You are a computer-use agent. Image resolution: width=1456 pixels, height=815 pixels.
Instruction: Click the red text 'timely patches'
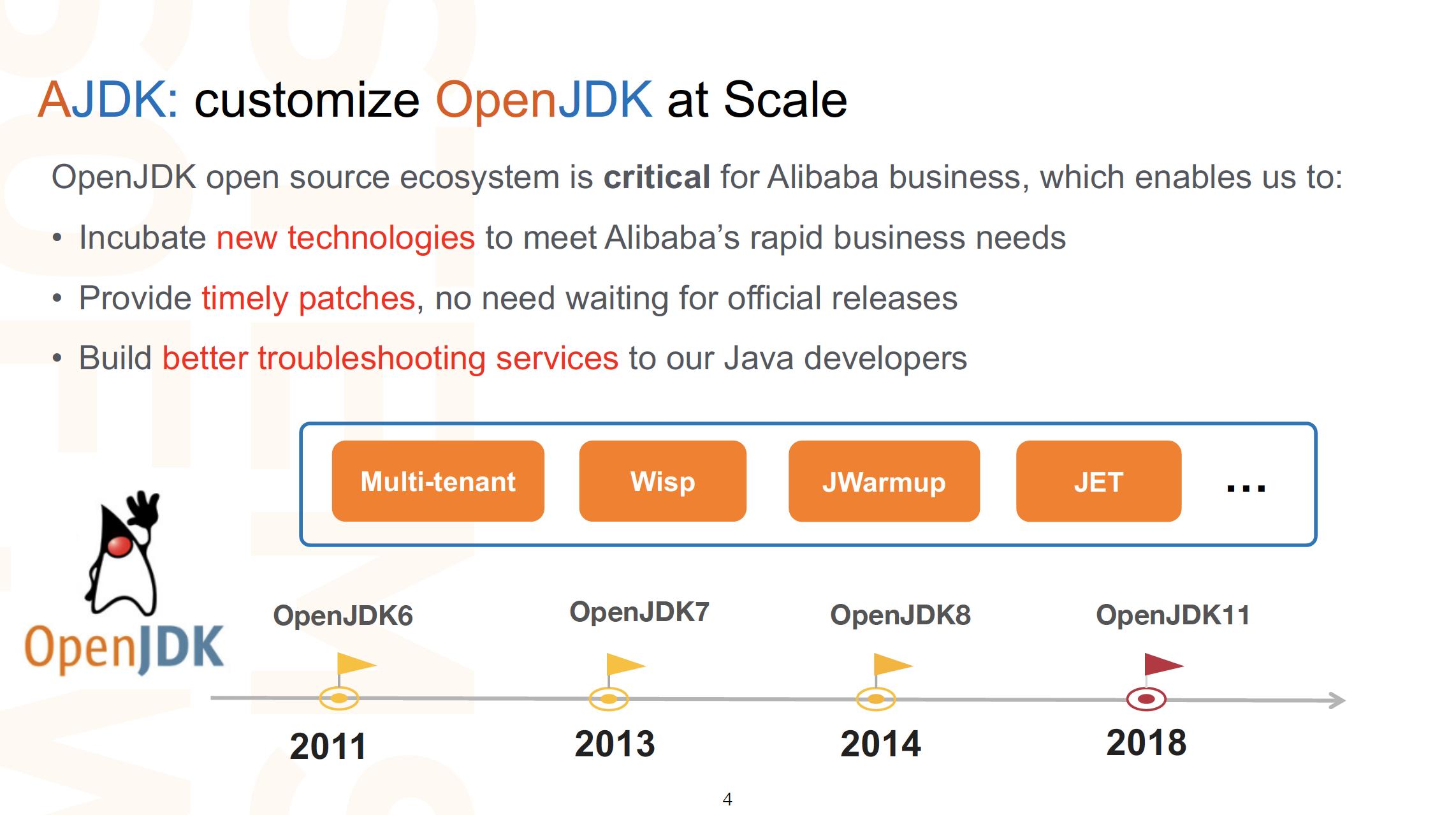[309, 298]
